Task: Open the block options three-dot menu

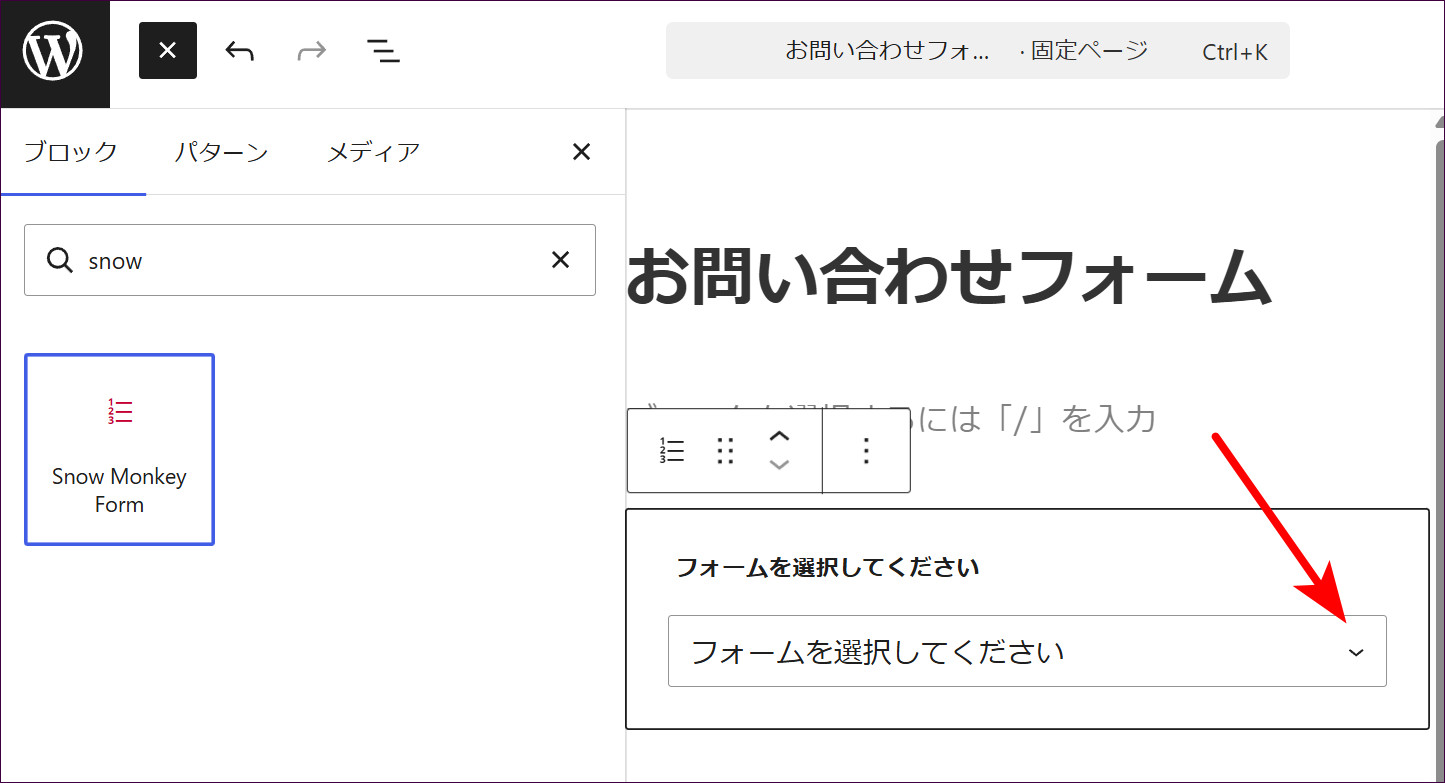Action: tap(867, 451)
